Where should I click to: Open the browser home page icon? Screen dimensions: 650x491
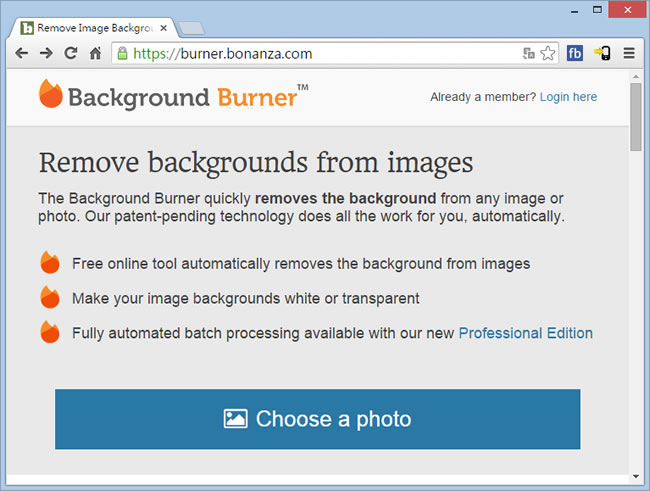click(x=95, y=53)
